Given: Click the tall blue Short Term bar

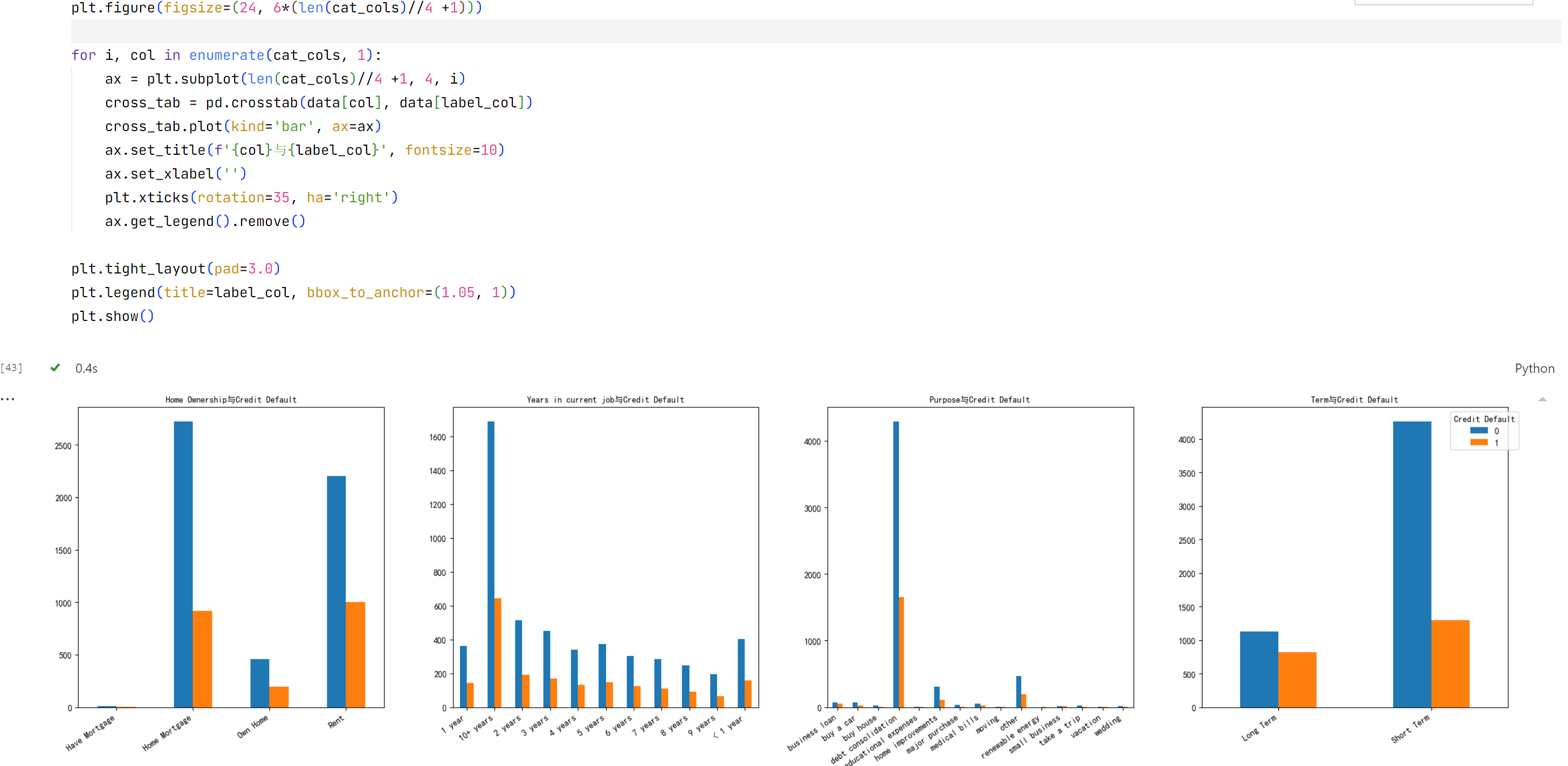Looking at the screenshot, I should (1411, 563).
